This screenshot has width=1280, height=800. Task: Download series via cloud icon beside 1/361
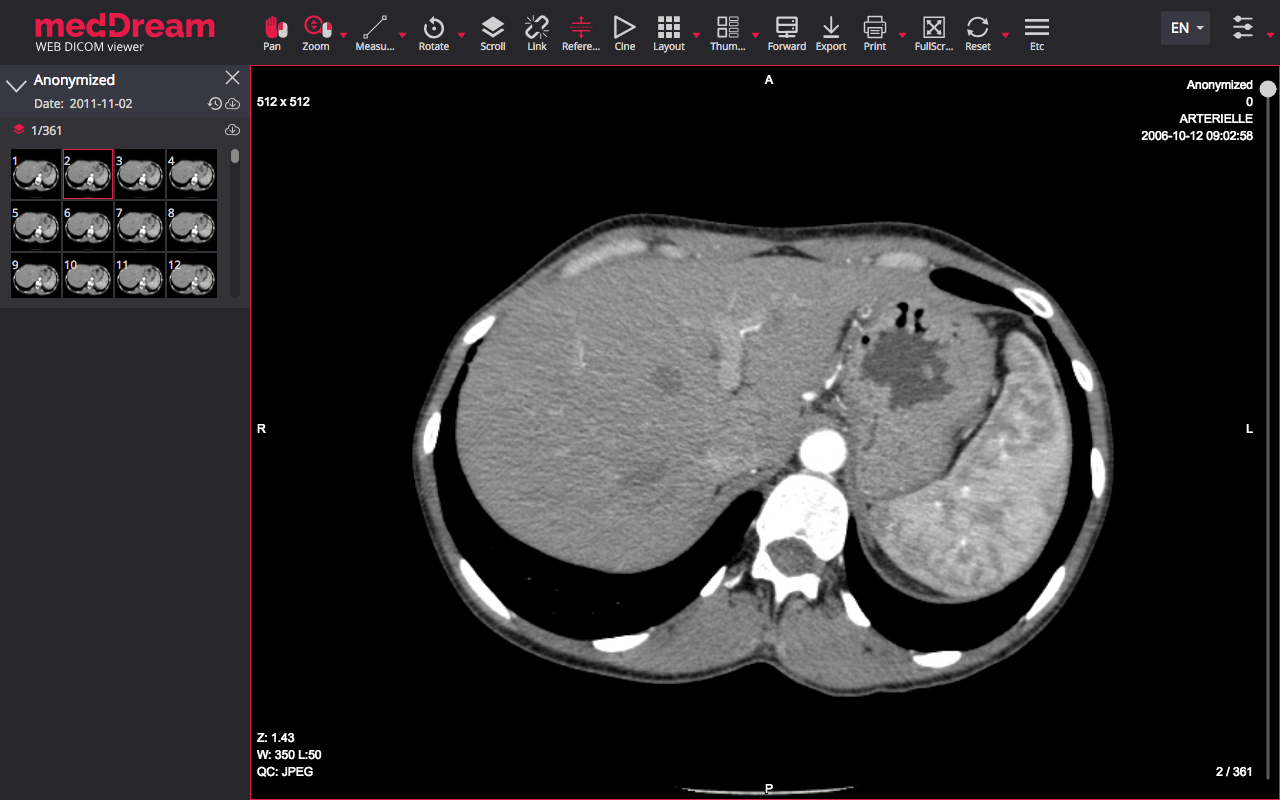[232, 130]
